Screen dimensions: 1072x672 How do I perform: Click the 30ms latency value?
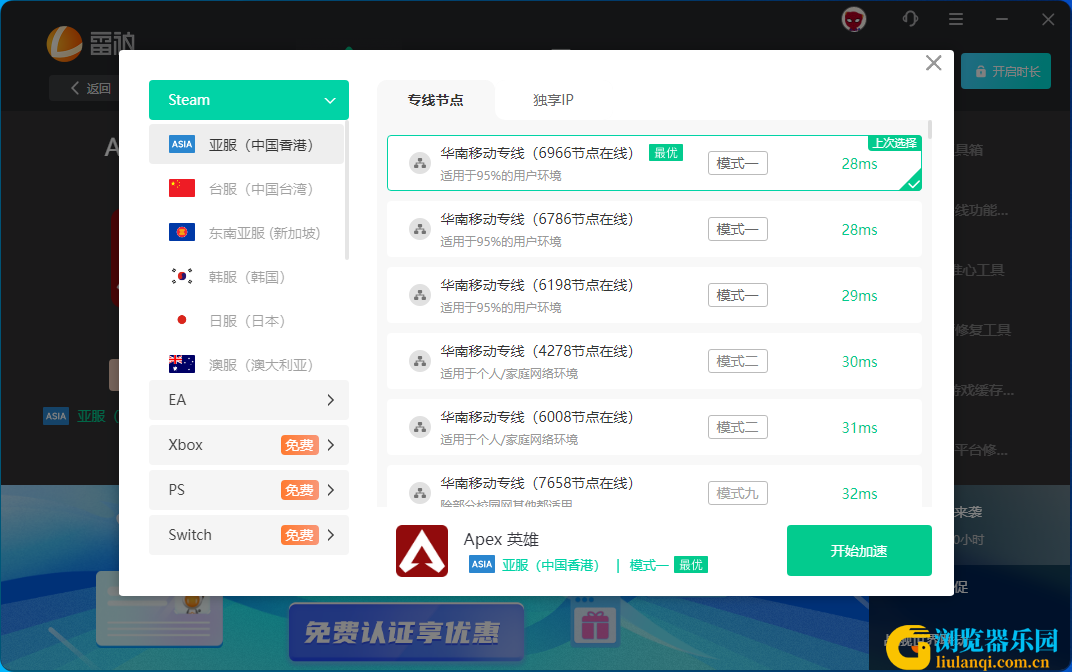coord(859,362)
